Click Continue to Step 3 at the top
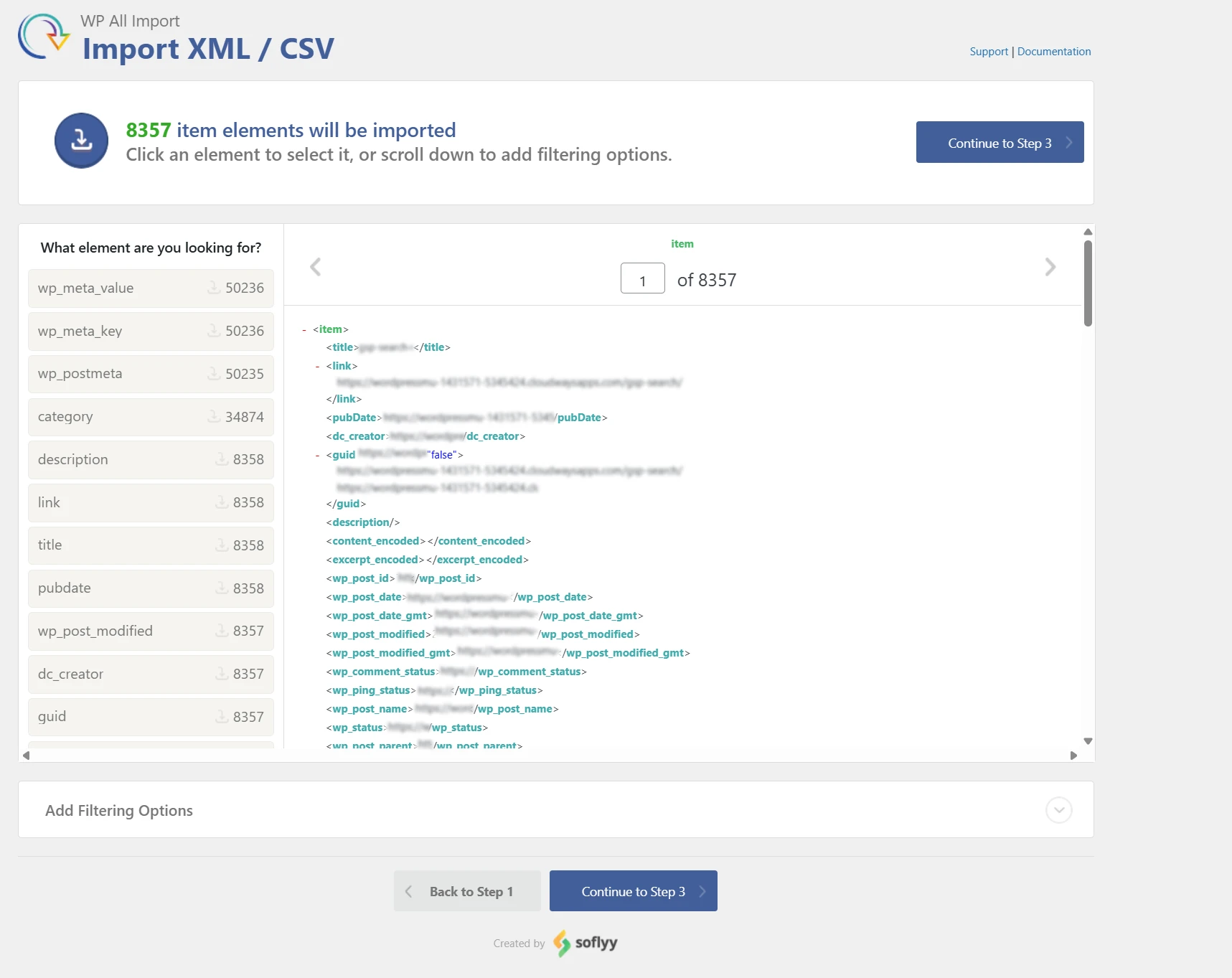The width and height of the screenshot is (1232, 978). [1000, 142]
